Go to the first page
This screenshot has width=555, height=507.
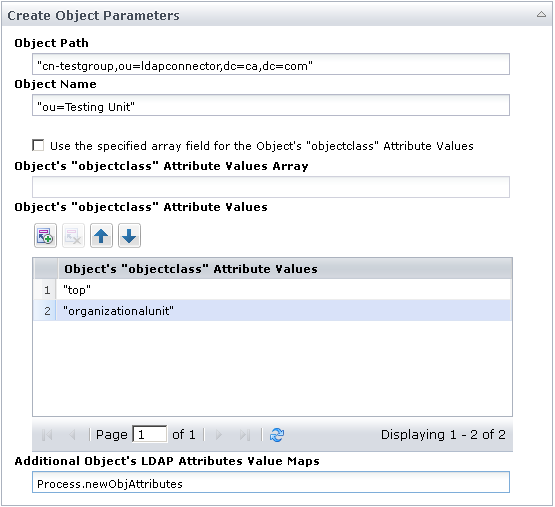click(47, 434)
